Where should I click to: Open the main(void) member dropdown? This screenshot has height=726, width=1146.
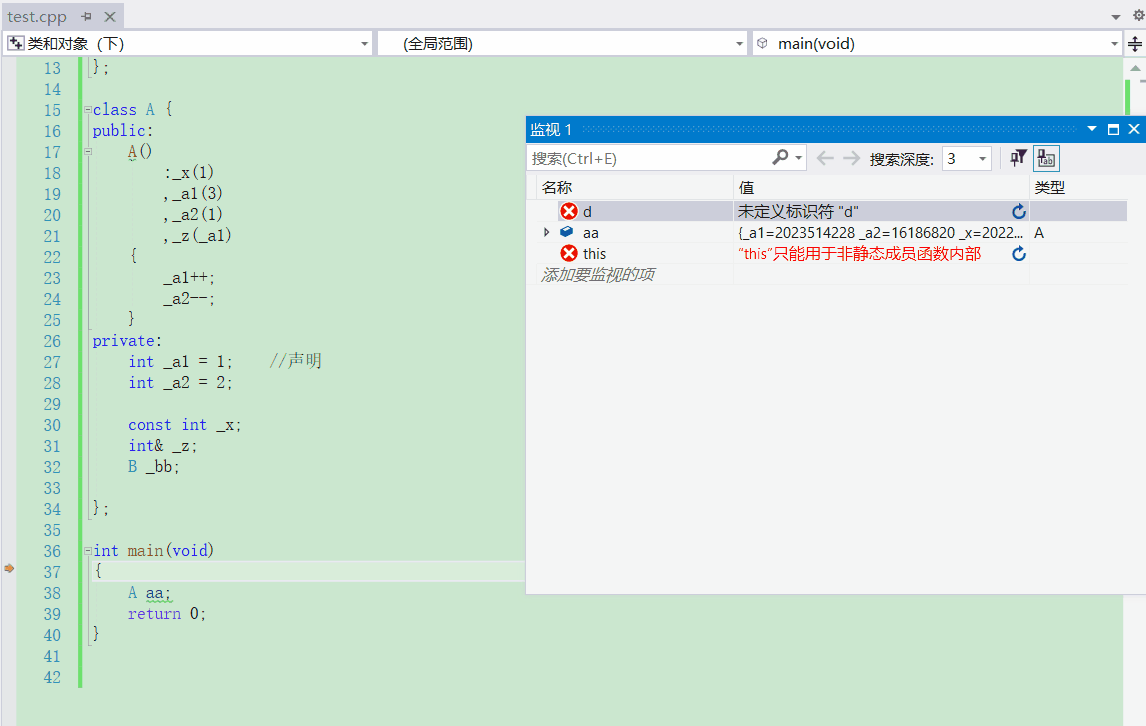(1115, 43)
